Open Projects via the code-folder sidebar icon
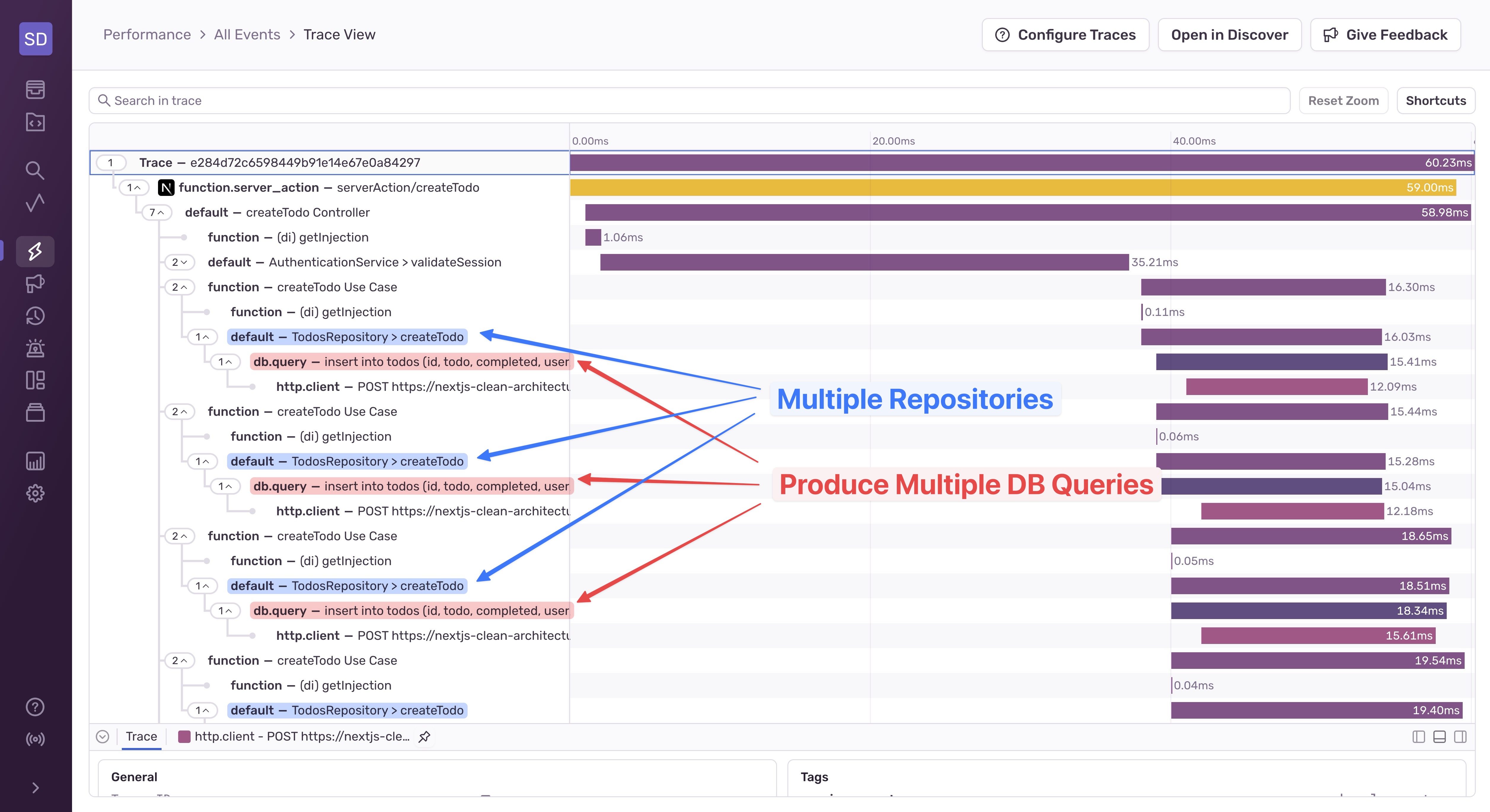The image size is (1490, 812). tap(35, 122)
